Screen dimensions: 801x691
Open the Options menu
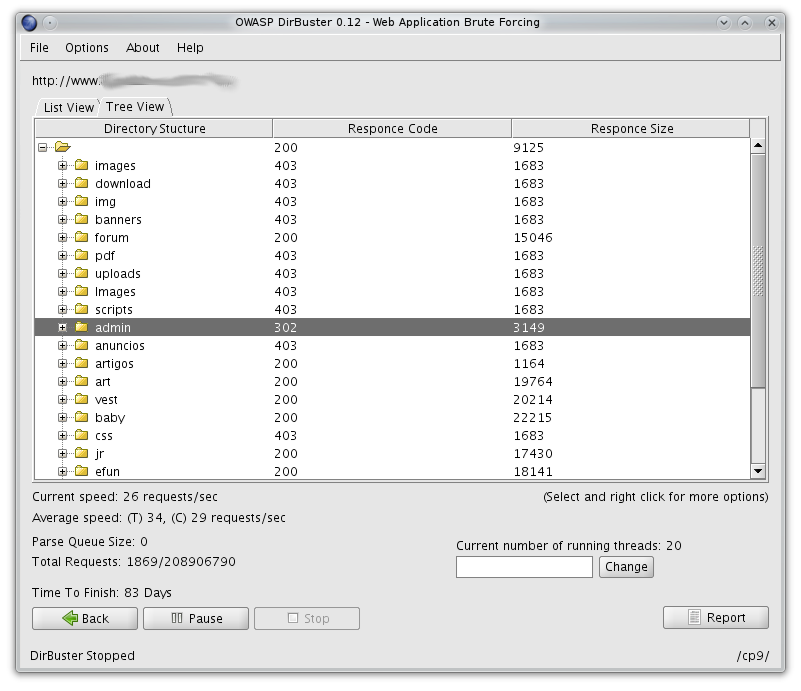pos(87,47)
